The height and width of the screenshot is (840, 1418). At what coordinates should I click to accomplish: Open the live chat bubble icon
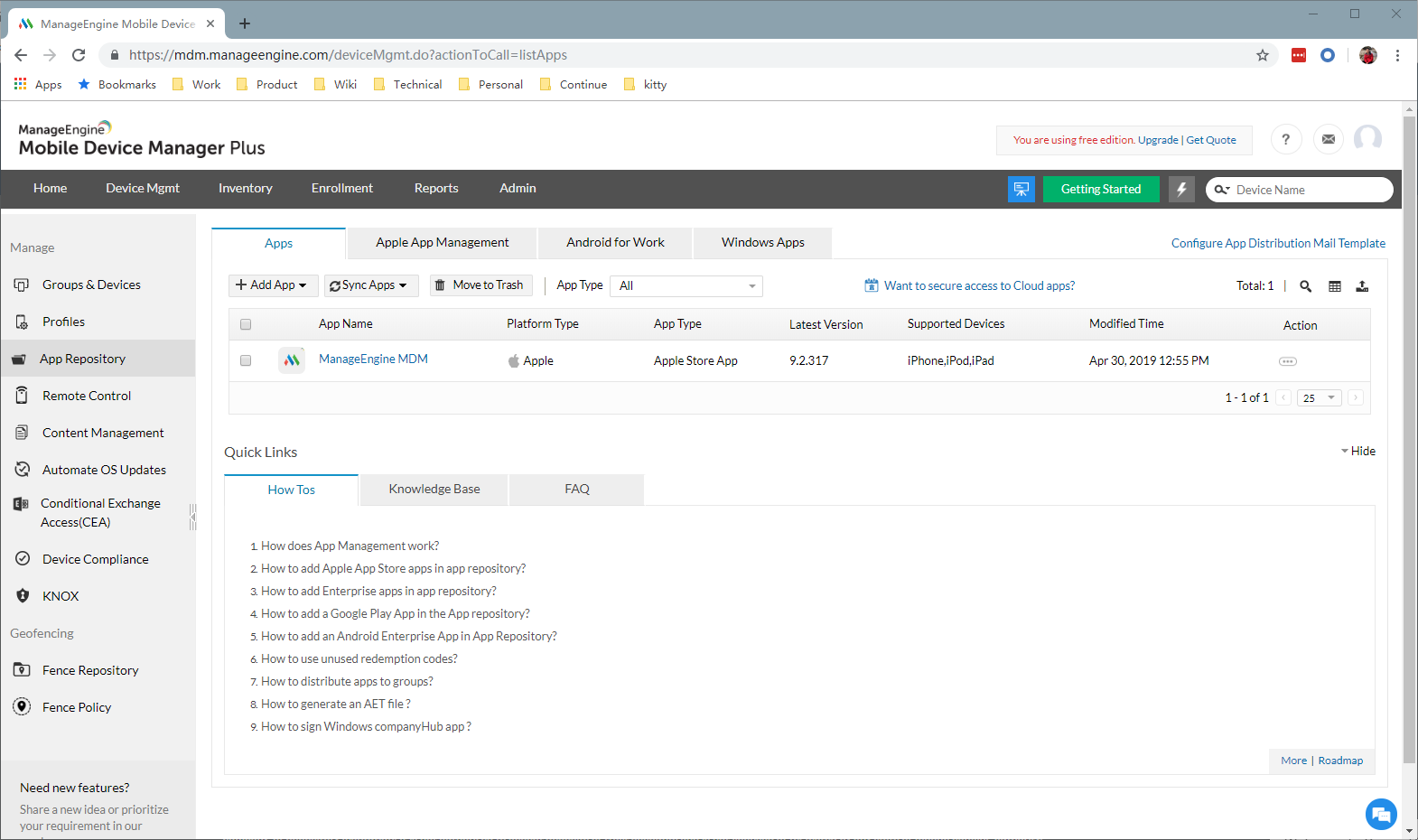1381,815
